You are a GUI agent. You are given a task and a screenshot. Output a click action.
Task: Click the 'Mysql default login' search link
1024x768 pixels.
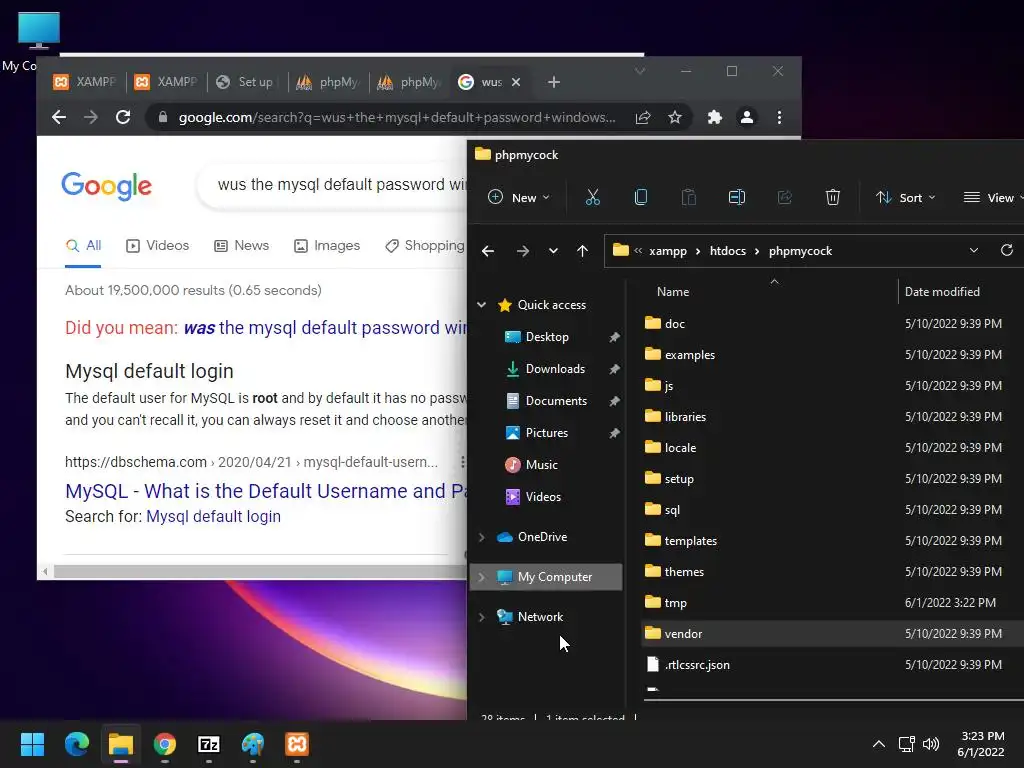tap(214, 517)
